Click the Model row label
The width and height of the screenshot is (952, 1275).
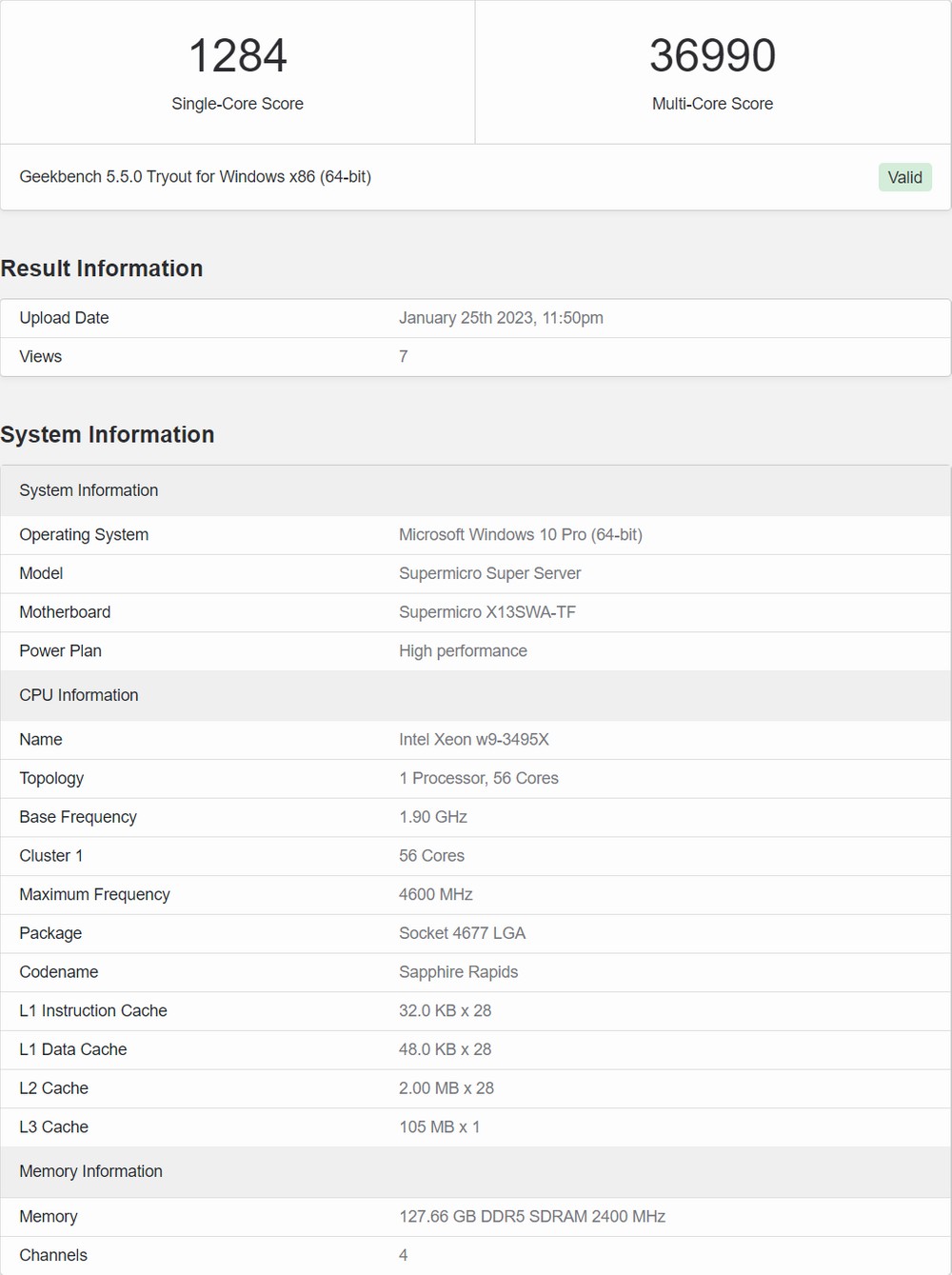pos(41,573)
